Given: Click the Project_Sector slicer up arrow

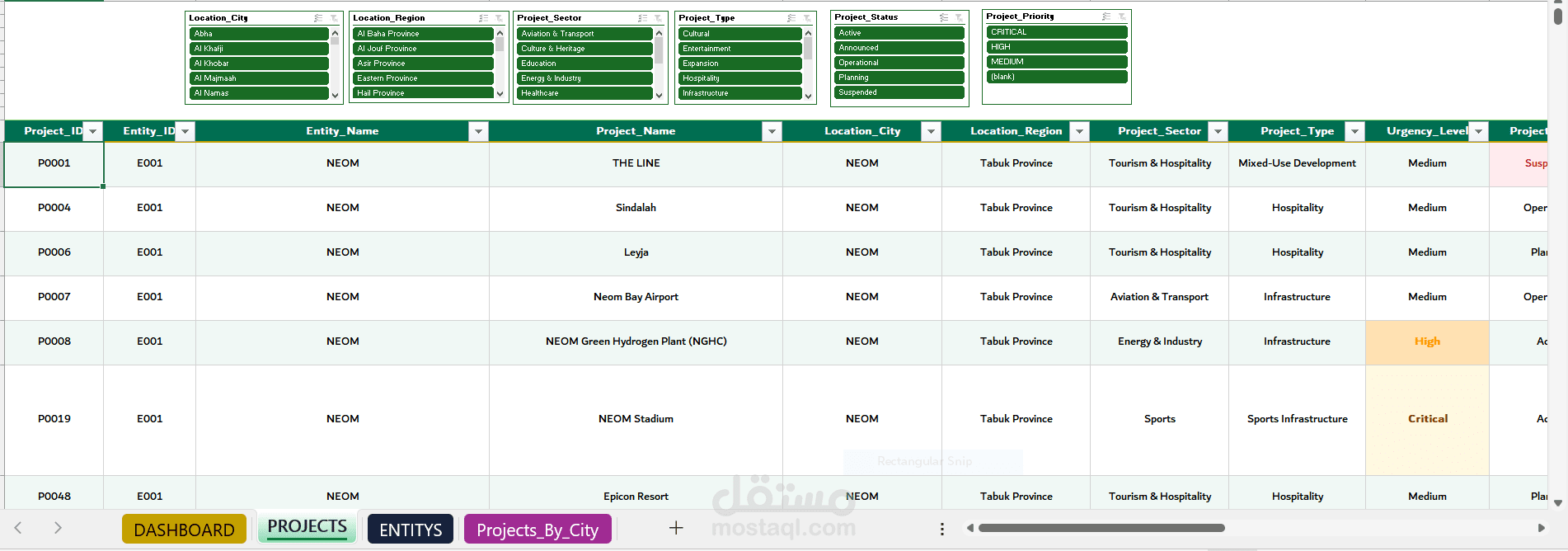Looking at the screenshot, I should pyautogui.click(x=659, y=33).
